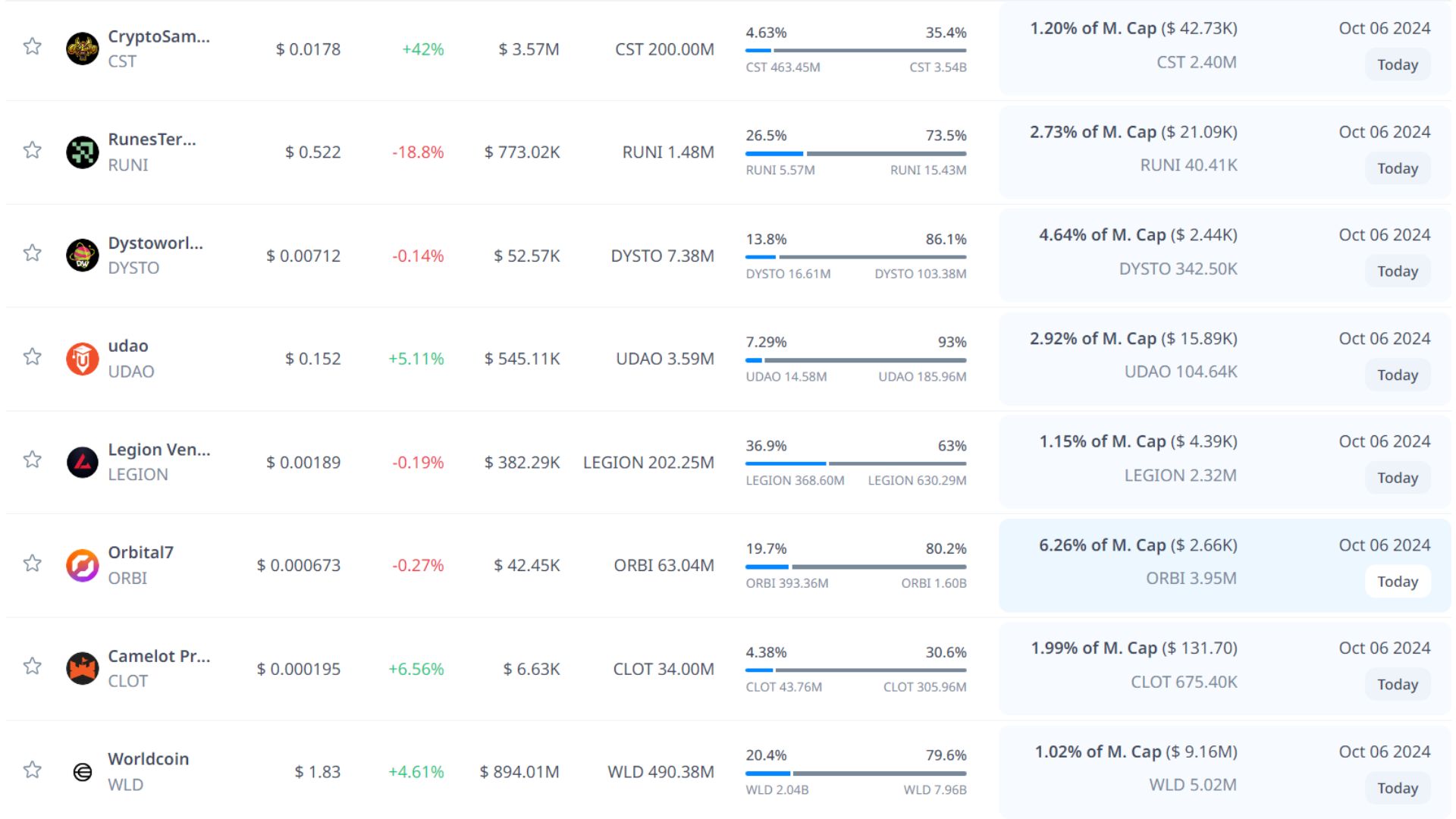1456x819 pixels.
Task: Click the LEGION unlock progress bar
Action: coord(855,463)
